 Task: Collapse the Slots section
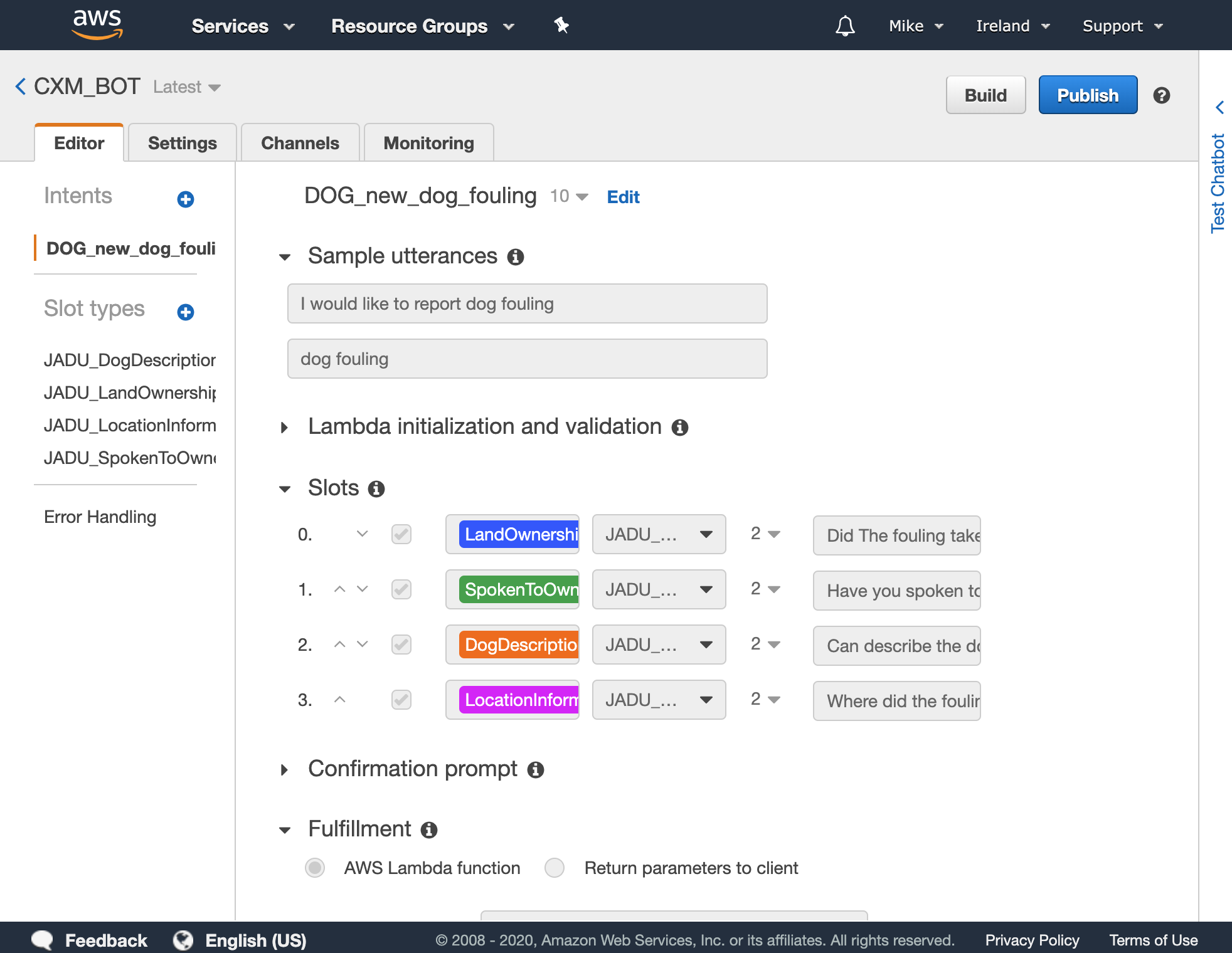click(285, 489)
